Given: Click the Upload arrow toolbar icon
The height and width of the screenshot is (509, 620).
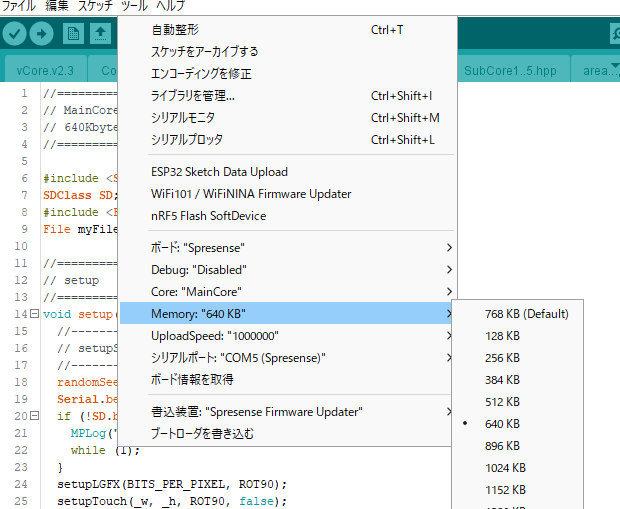Looking at the screenshot, I should 42,34.
